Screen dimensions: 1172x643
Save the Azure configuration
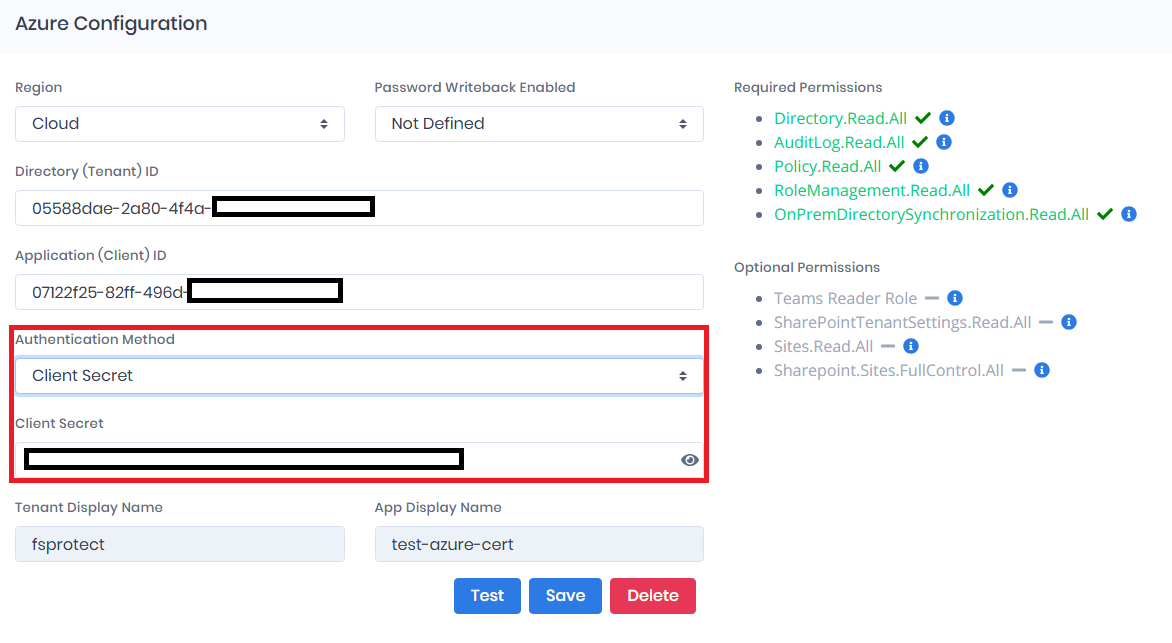click(x=565, y=596)
